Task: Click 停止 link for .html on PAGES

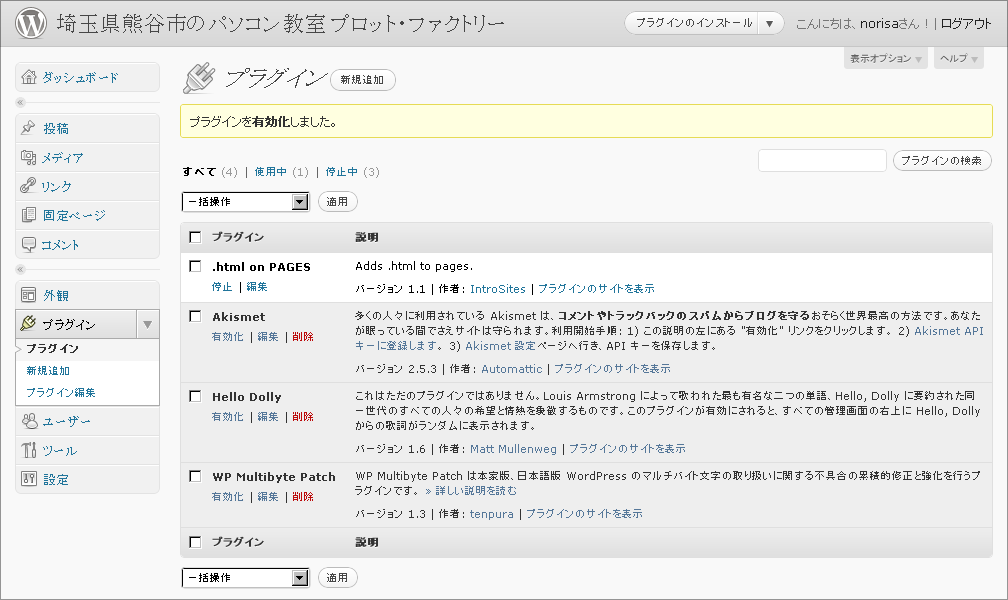Action: (x=222, y=287)
